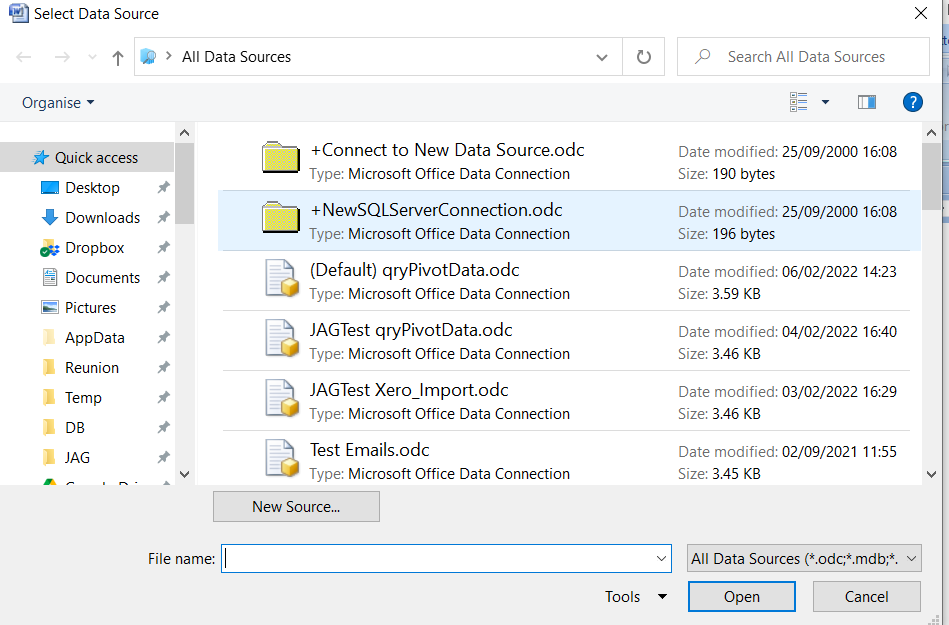Unpin Downloads using its pin icon
Image resolution: width=949 pixels, height=625 pixels.
pyautogui.click(x=163, y=217)
